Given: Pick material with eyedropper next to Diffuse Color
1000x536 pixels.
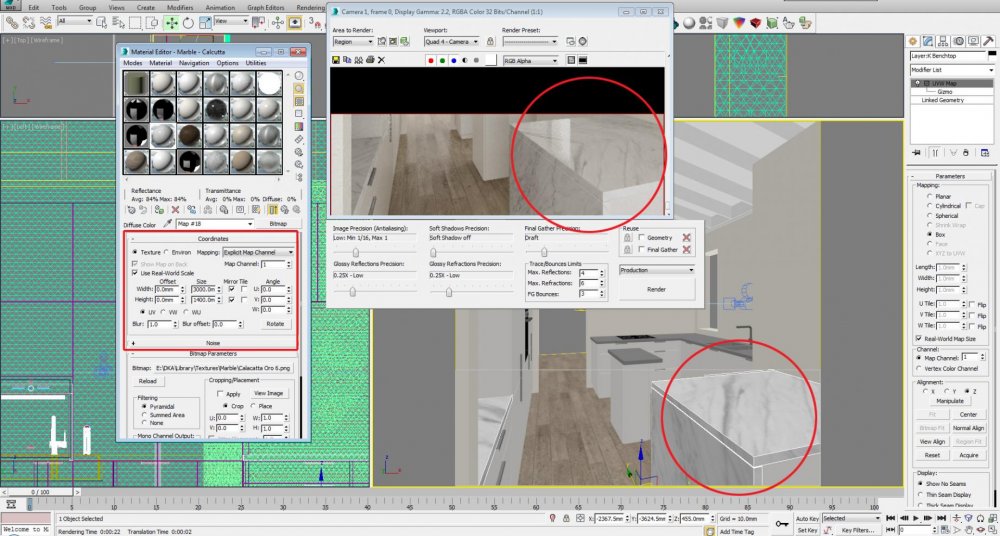Looking at the screenshot, I should [167, 224].
